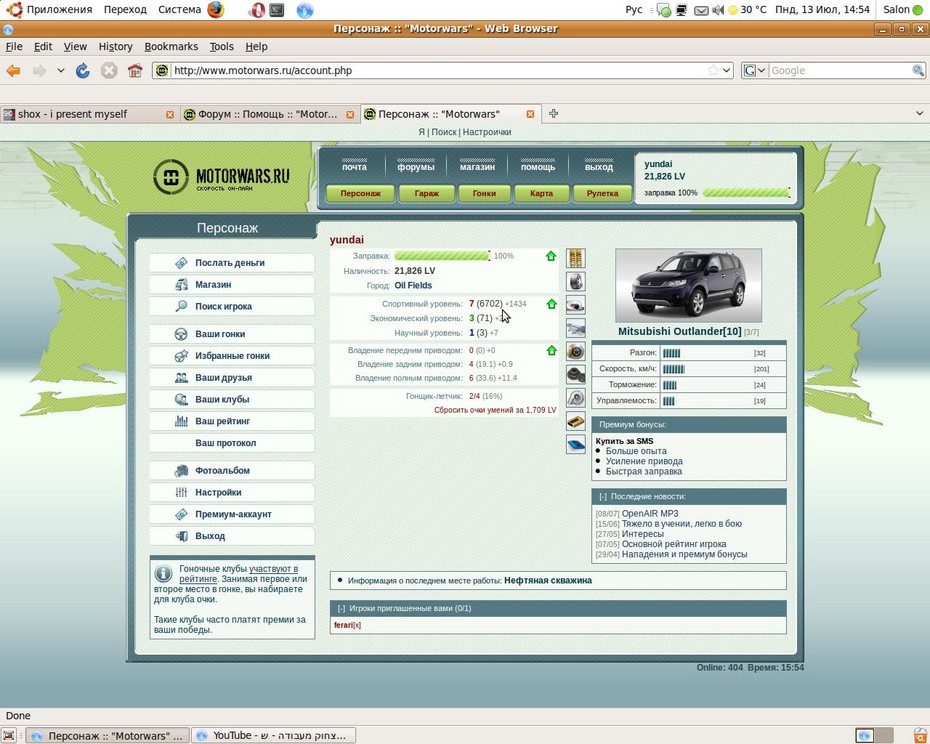Reload the current page
This screenshot has height=744, width=930.
tap(82, 71)
